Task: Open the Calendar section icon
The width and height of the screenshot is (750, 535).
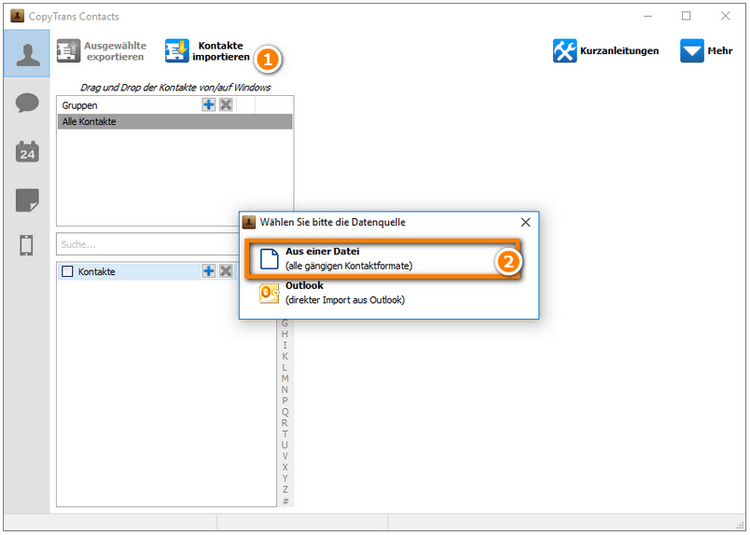Action: tap(27, 152)
